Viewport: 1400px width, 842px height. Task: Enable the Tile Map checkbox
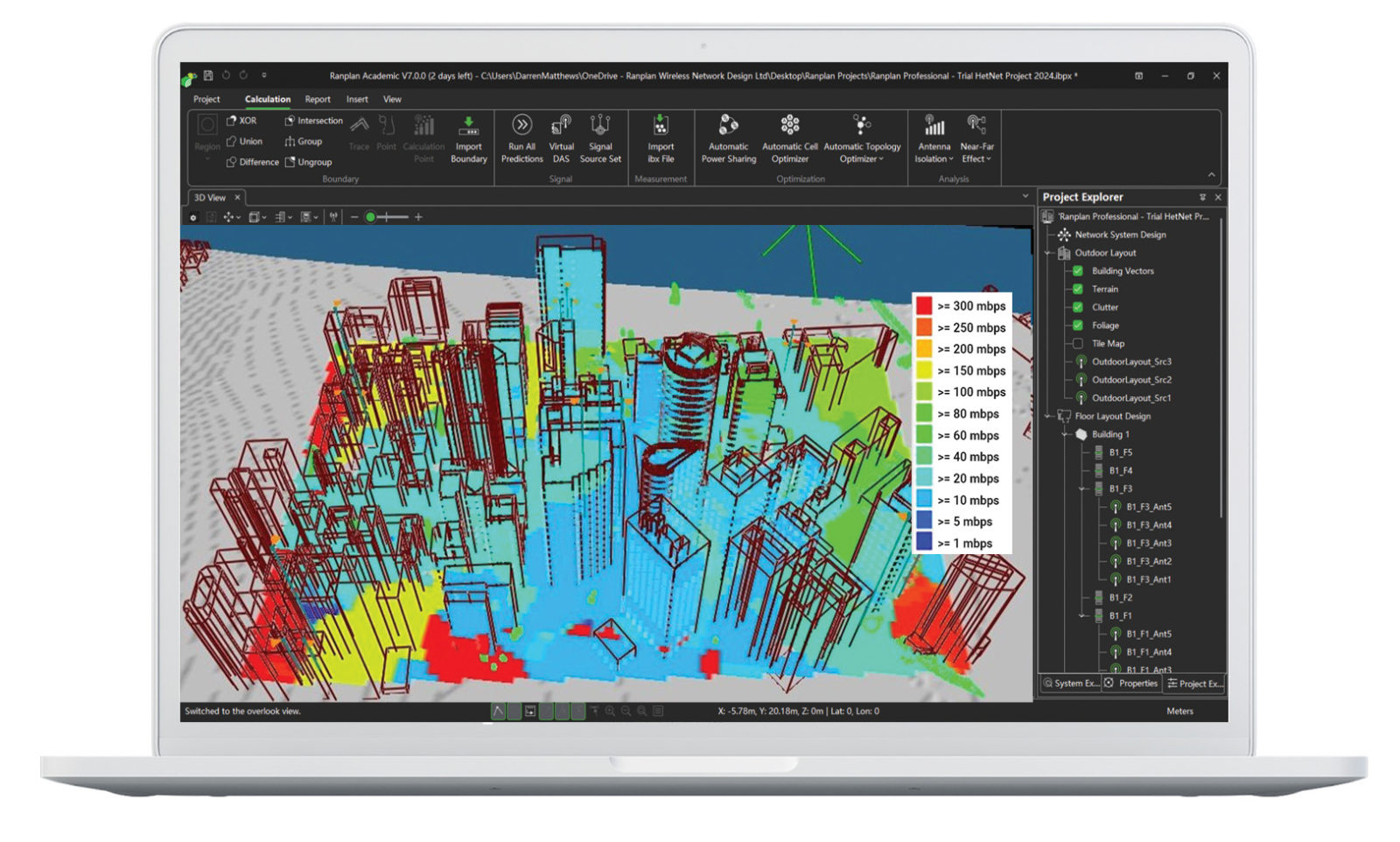[x=1078, y=343]
